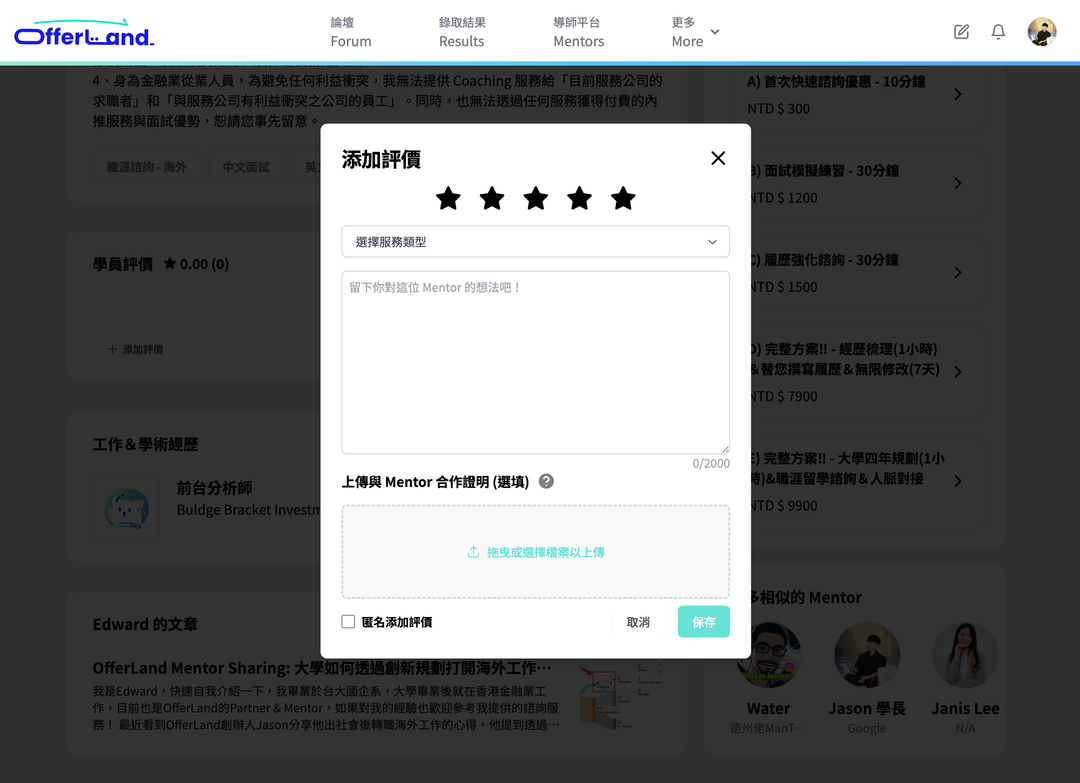Open the article thumbnail image
The image size is (1080, 783).
(x=619, y=696)
